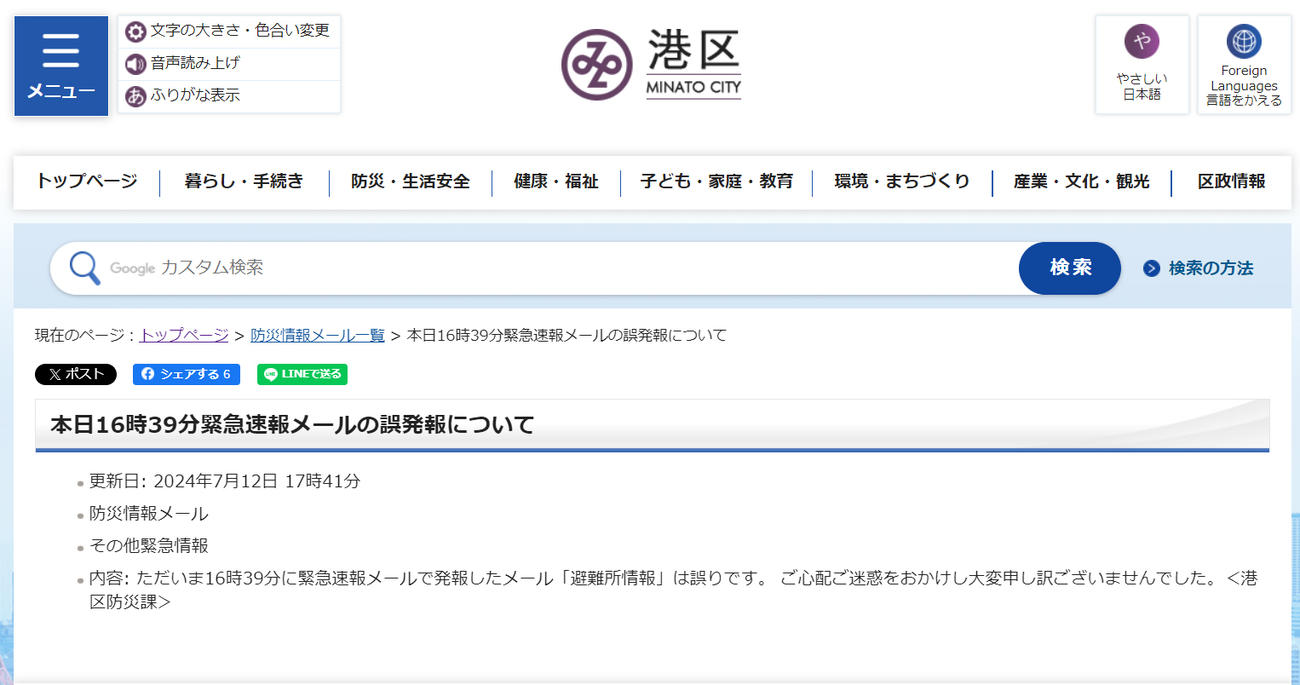Open 子ども・家庭・教育 menu
Image resolution: width=1300 pixels, height=685 pixels.
[716, 182]
